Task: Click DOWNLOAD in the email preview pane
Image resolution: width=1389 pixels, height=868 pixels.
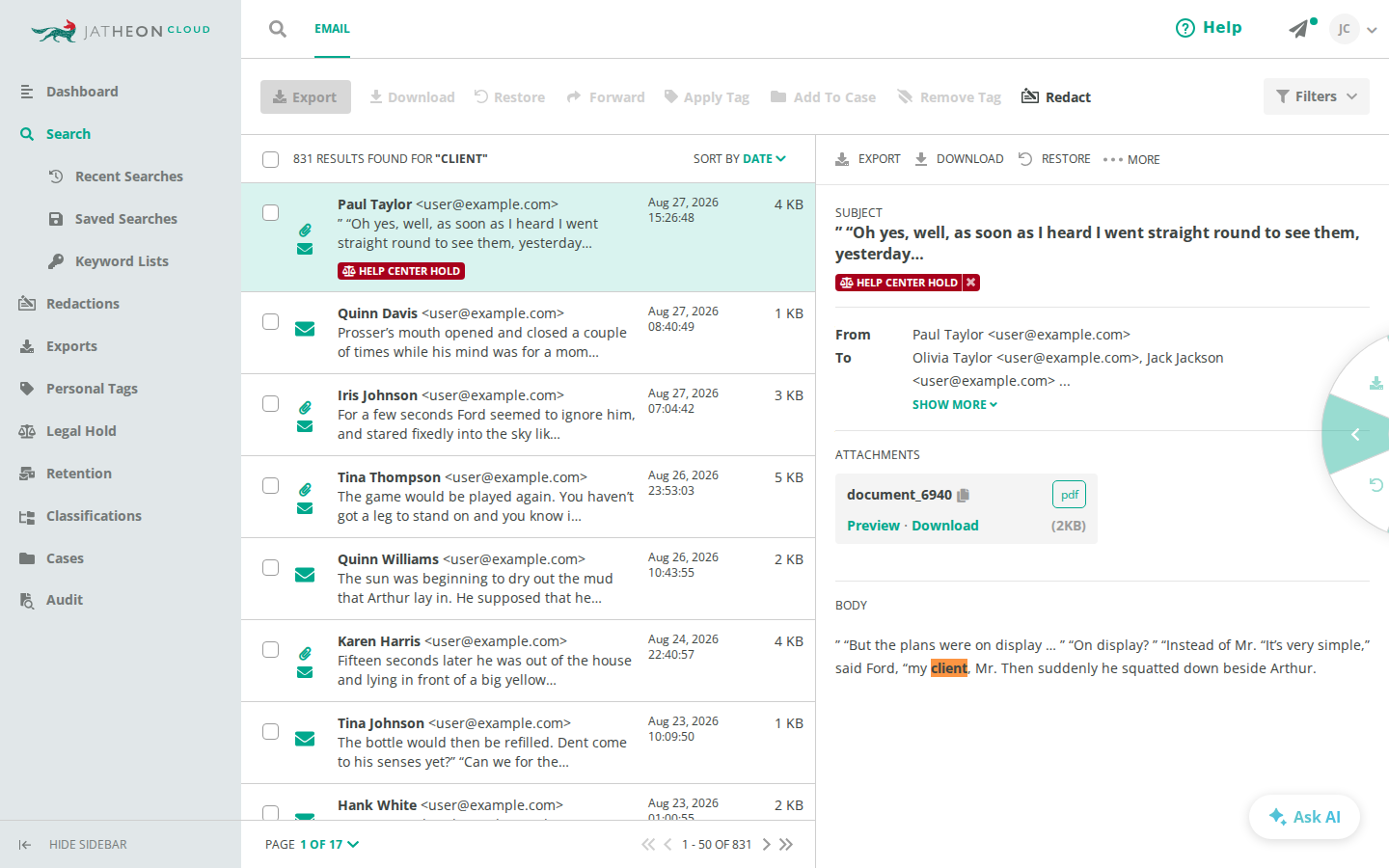Action: click(959, 159)
